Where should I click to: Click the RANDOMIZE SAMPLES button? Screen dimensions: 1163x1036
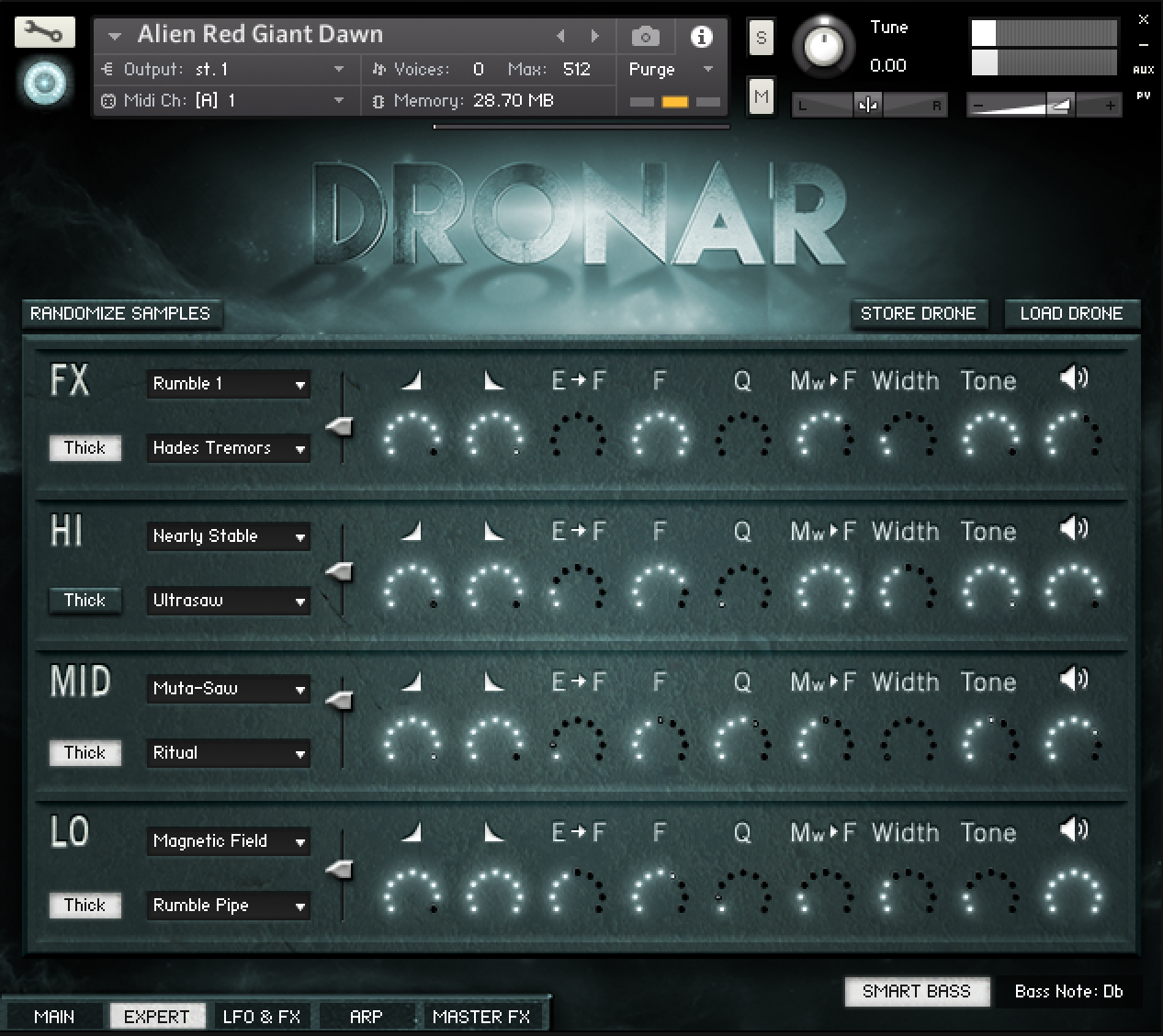click(121, 313)
